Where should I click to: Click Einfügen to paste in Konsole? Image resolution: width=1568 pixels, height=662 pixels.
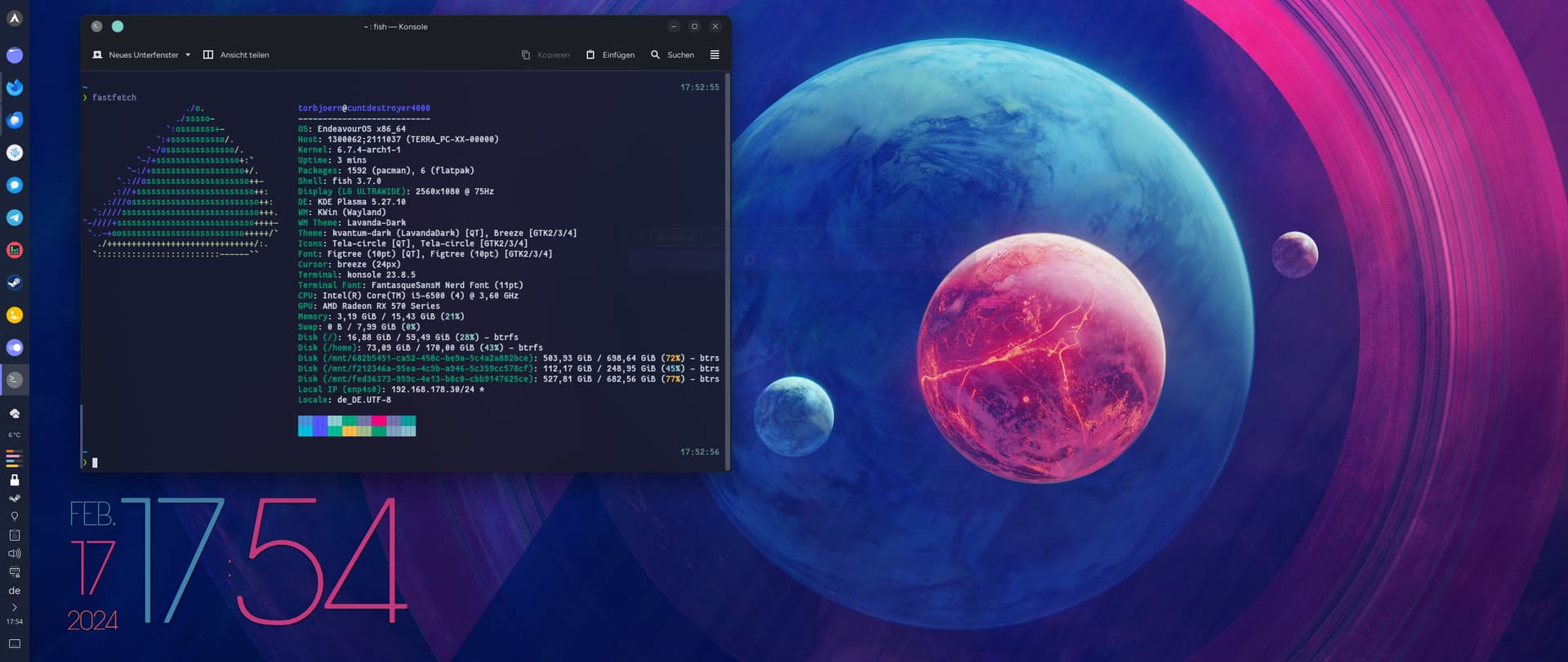[610, 55]
